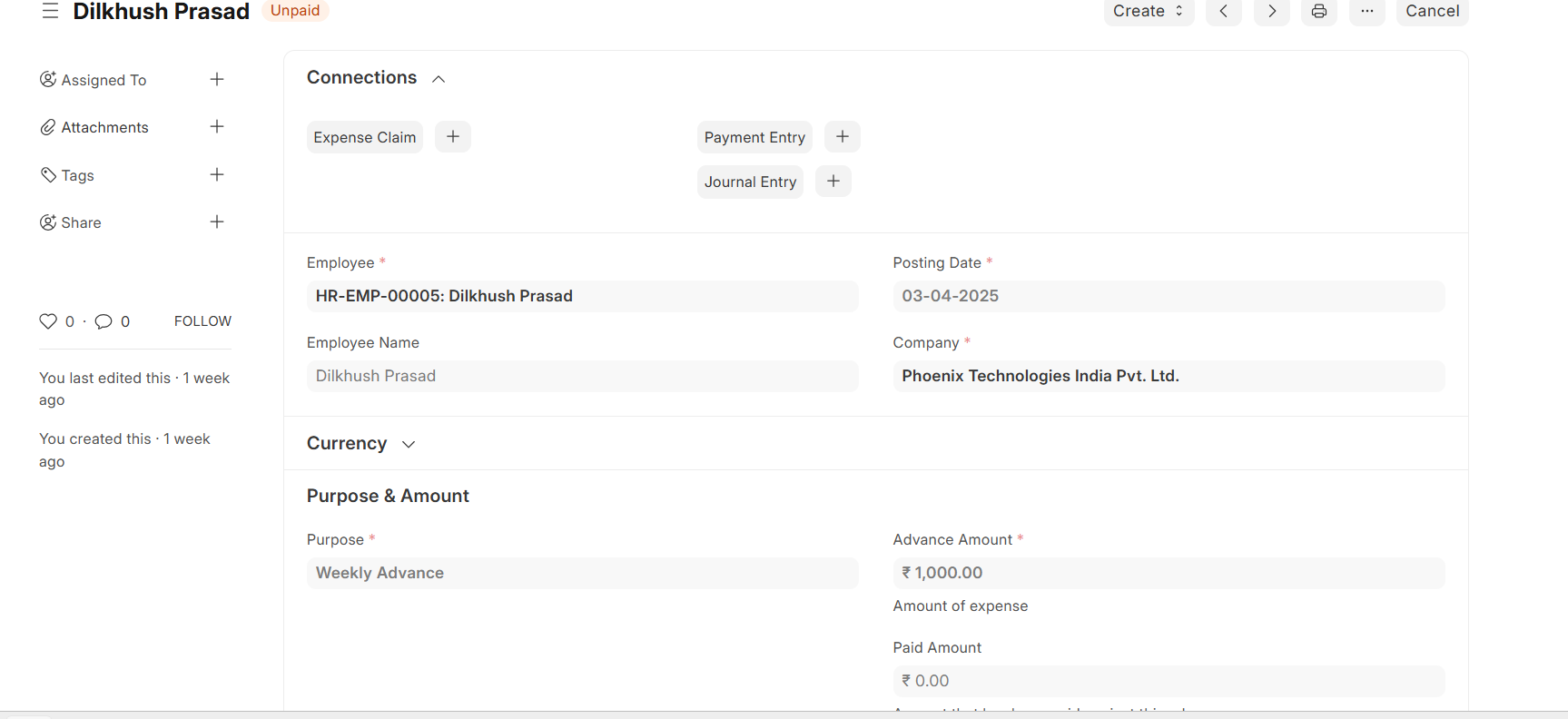The width and height of the screenshot is (1568, 719).
Task: Open the Expense Claim connection
Action: (365, 137)
